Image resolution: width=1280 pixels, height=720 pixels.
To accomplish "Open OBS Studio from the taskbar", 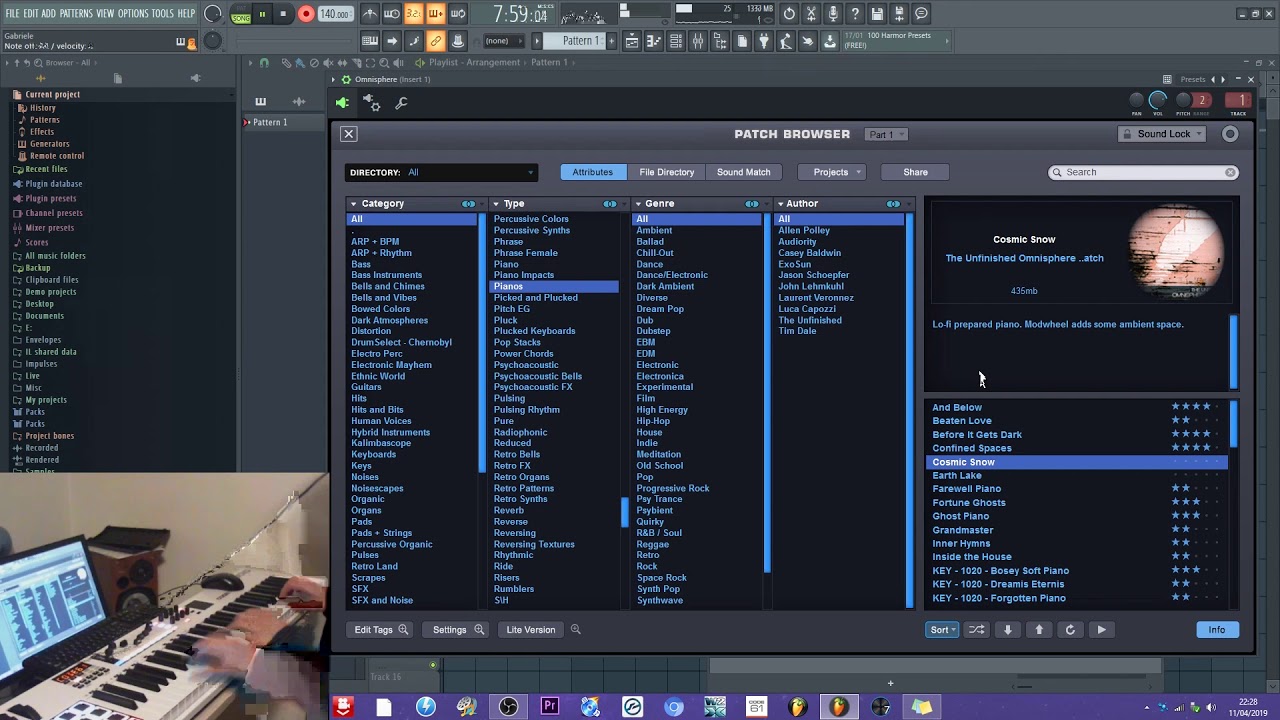I will tap(507, 707).
